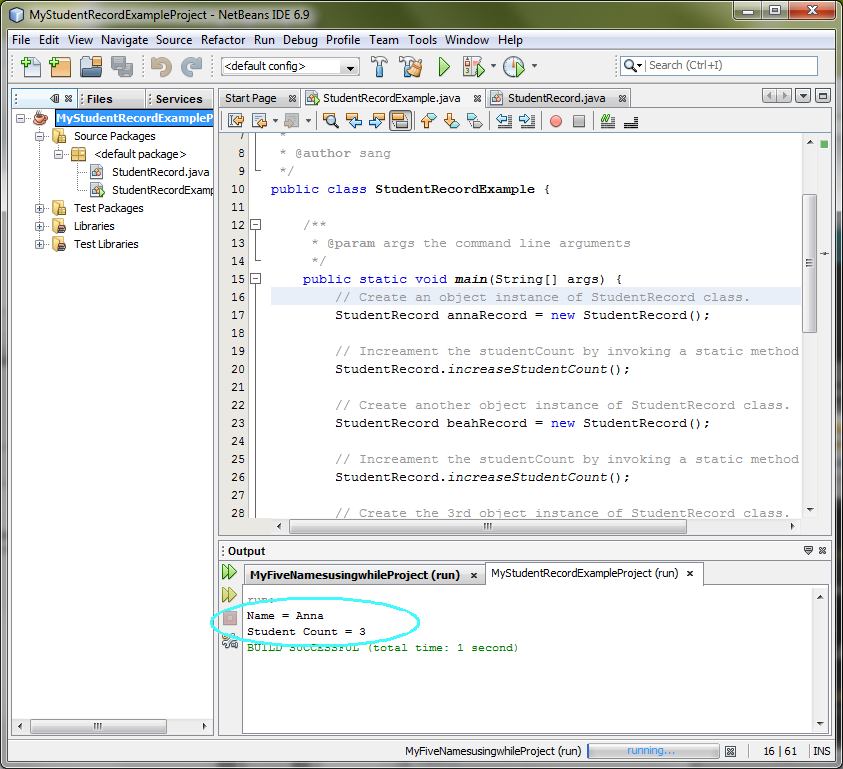Open search options dropdown magnifier
Screen dimensions: 843x769
[x=632, y=66]
